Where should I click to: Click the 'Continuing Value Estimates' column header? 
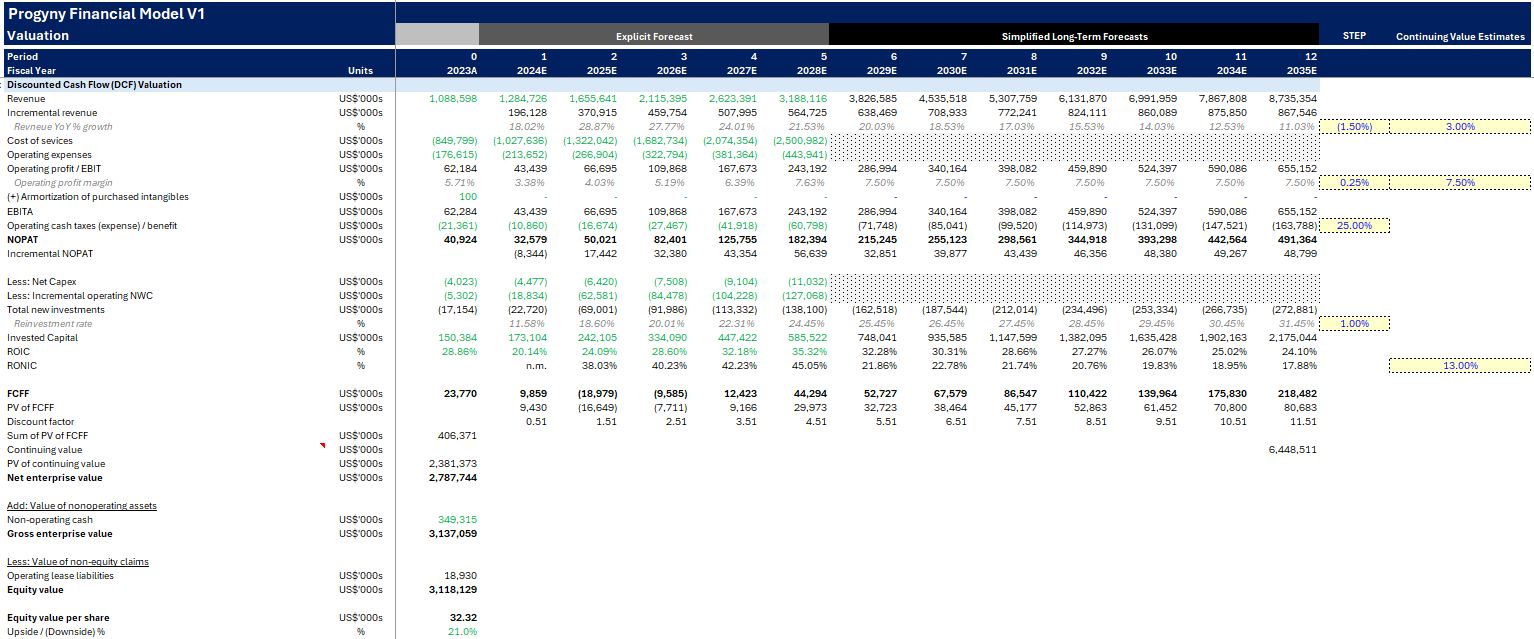(1460, 37)
